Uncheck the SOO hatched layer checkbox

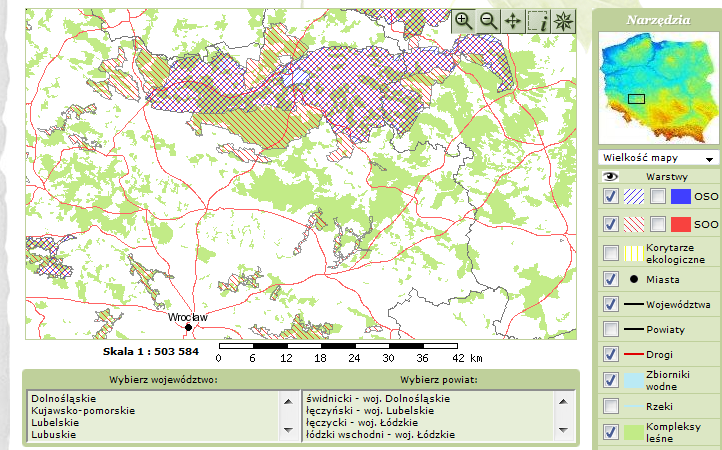611,224
